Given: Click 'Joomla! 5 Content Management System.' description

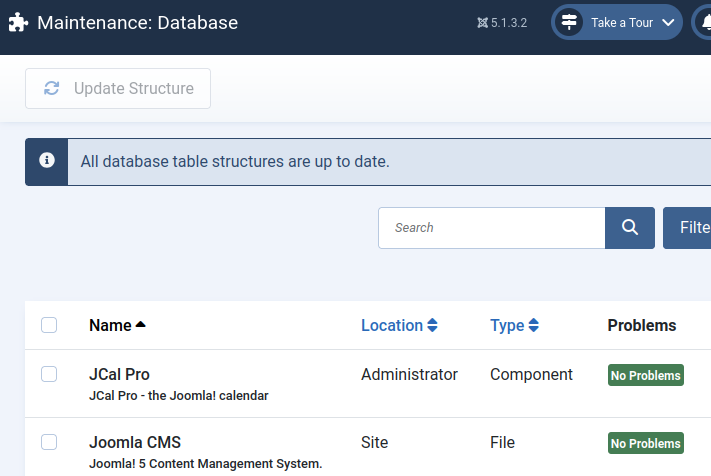Looking at the screenshot, I should pyautogui.click(x=205, y=464).
